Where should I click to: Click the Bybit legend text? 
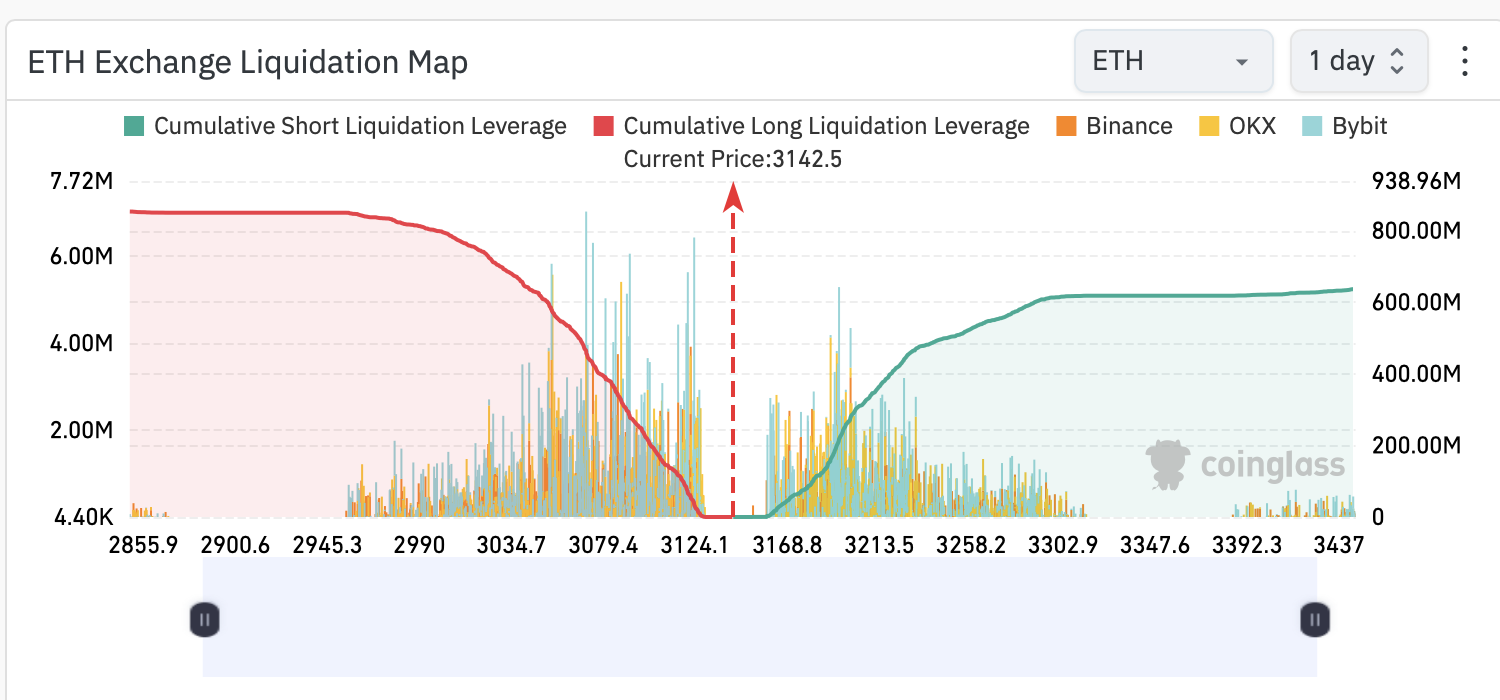point(1360,127)
